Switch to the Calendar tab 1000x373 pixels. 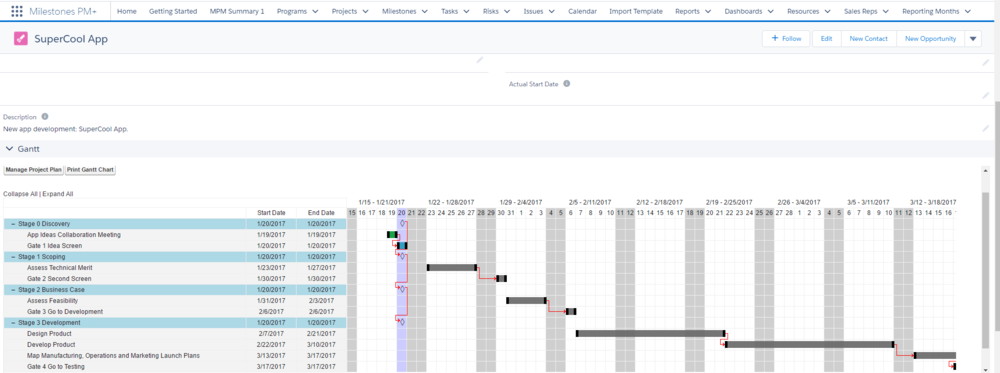pos(582,11)
